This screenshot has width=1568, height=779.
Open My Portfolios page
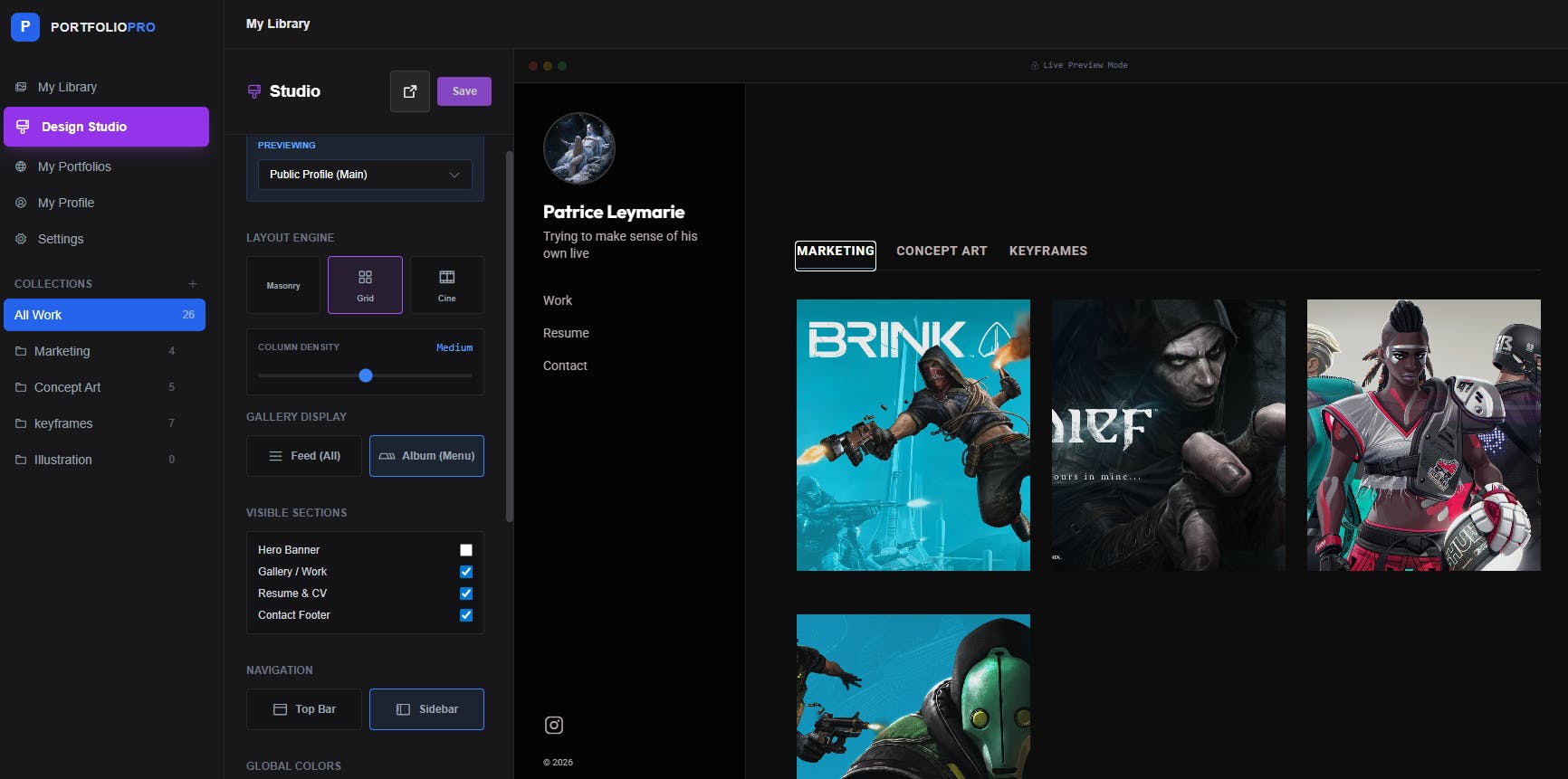click(106, 166)
